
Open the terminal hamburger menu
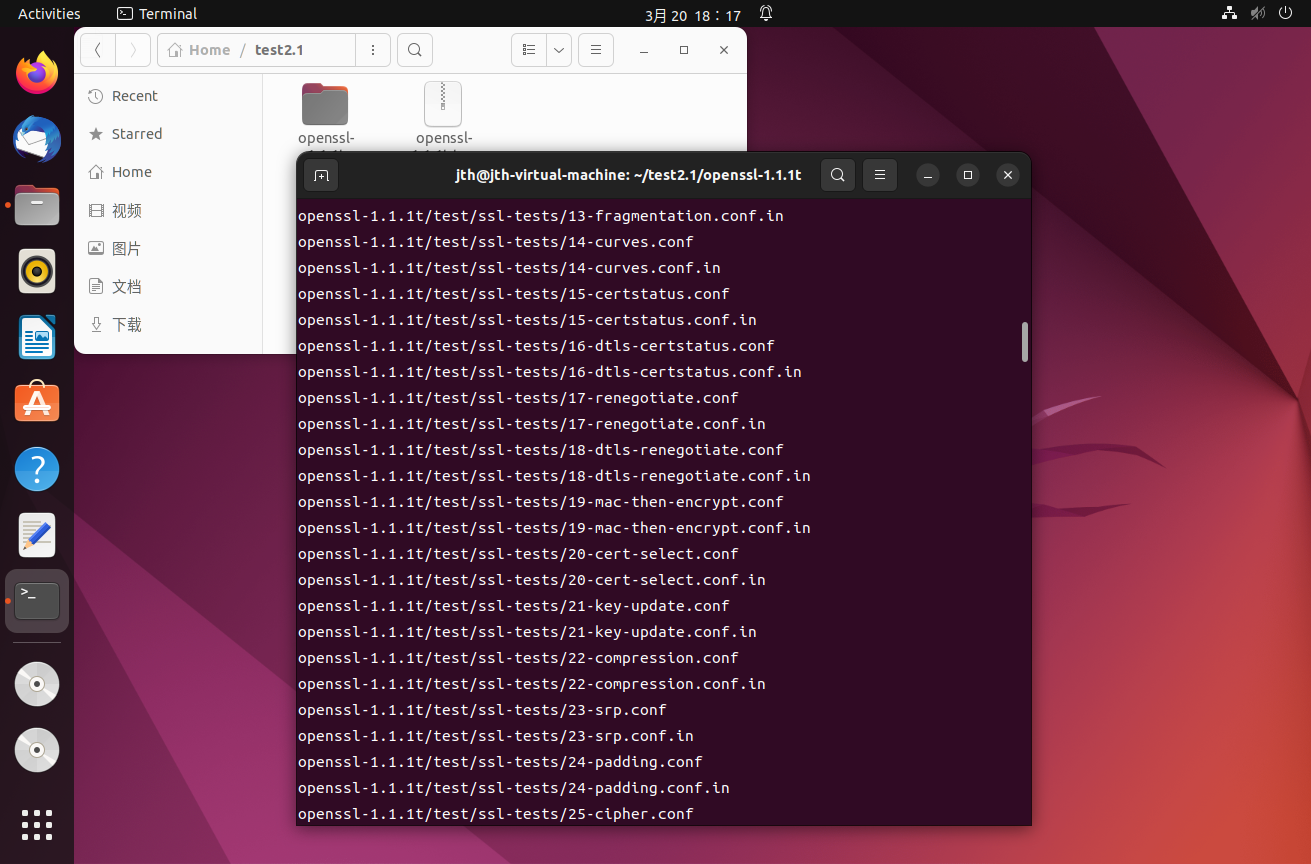880,175
